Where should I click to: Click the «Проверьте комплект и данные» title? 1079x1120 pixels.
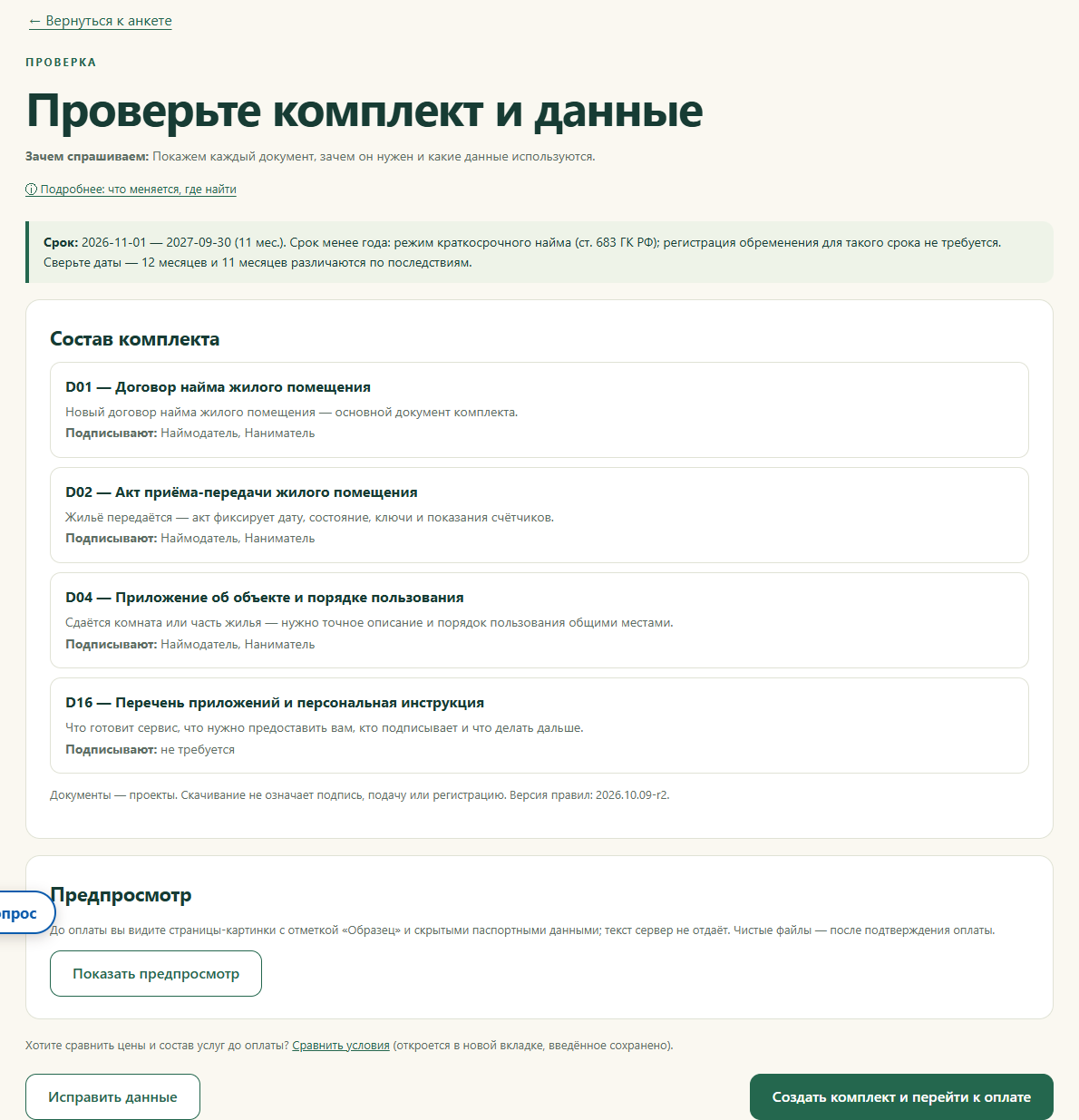coord(365,112)
